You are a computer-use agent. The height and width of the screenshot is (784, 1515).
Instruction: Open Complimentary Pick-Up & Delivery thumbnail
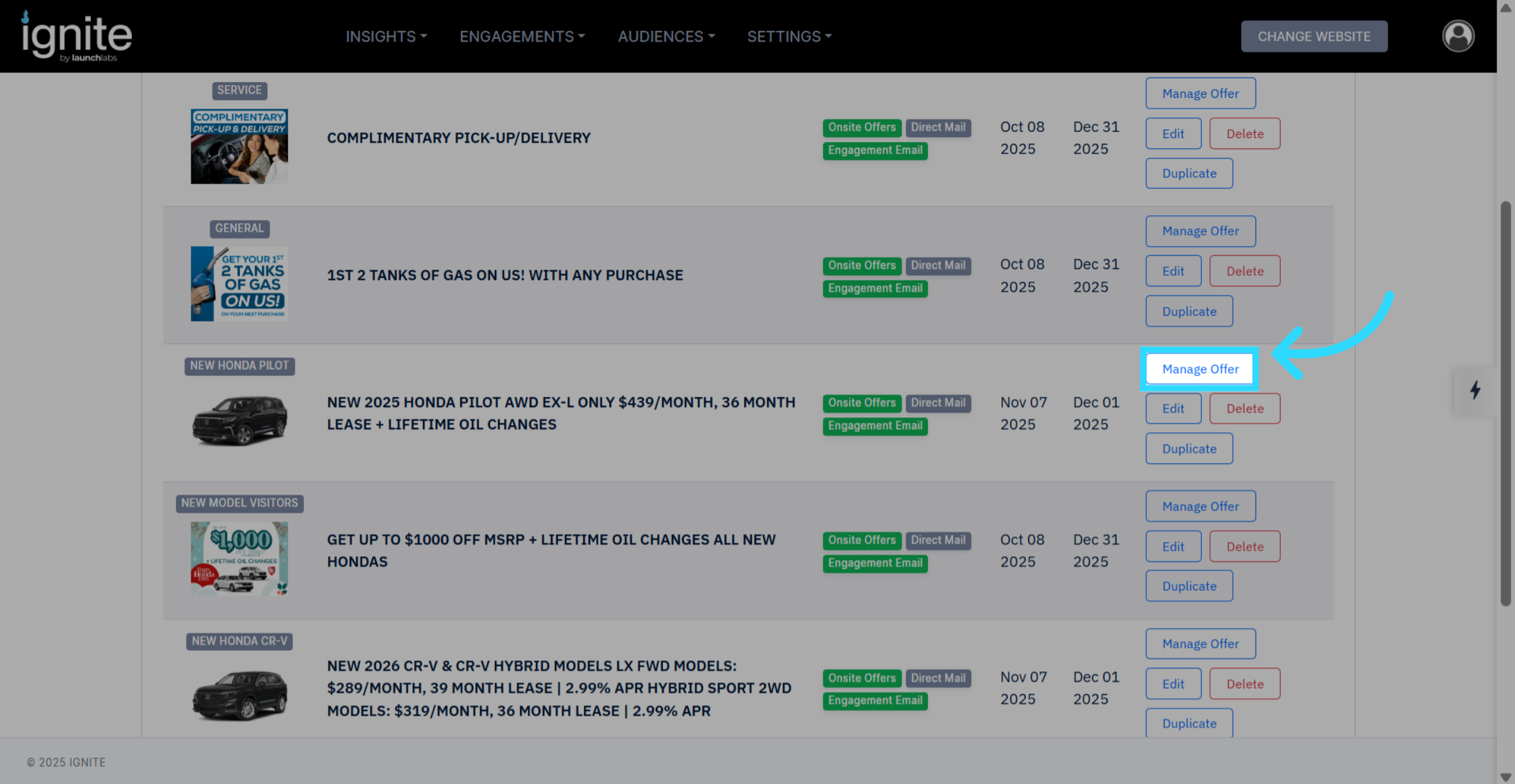tap(239, 146)
